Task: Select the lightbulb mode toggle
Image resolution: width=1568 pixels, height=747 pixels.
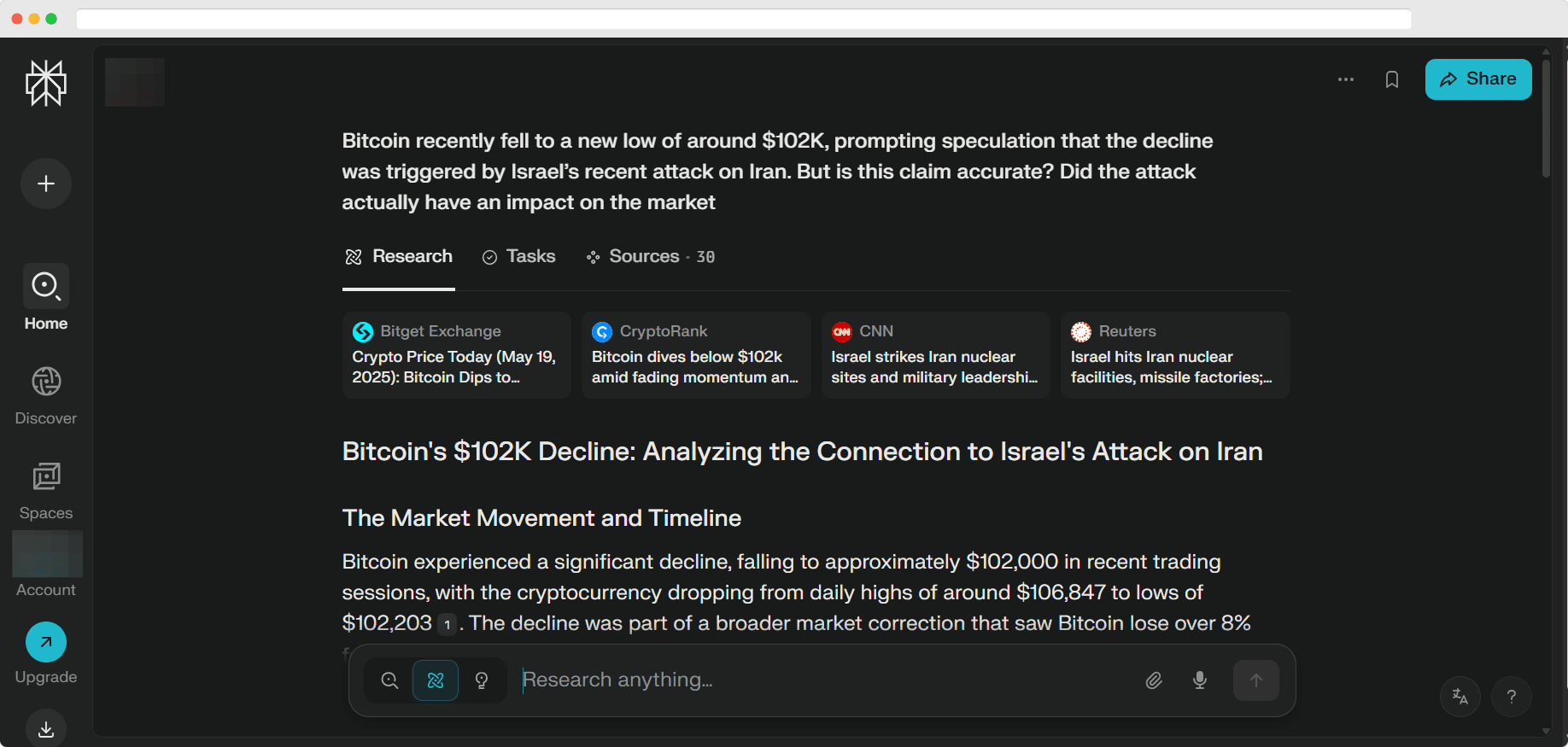Action: tap(482, 680)
